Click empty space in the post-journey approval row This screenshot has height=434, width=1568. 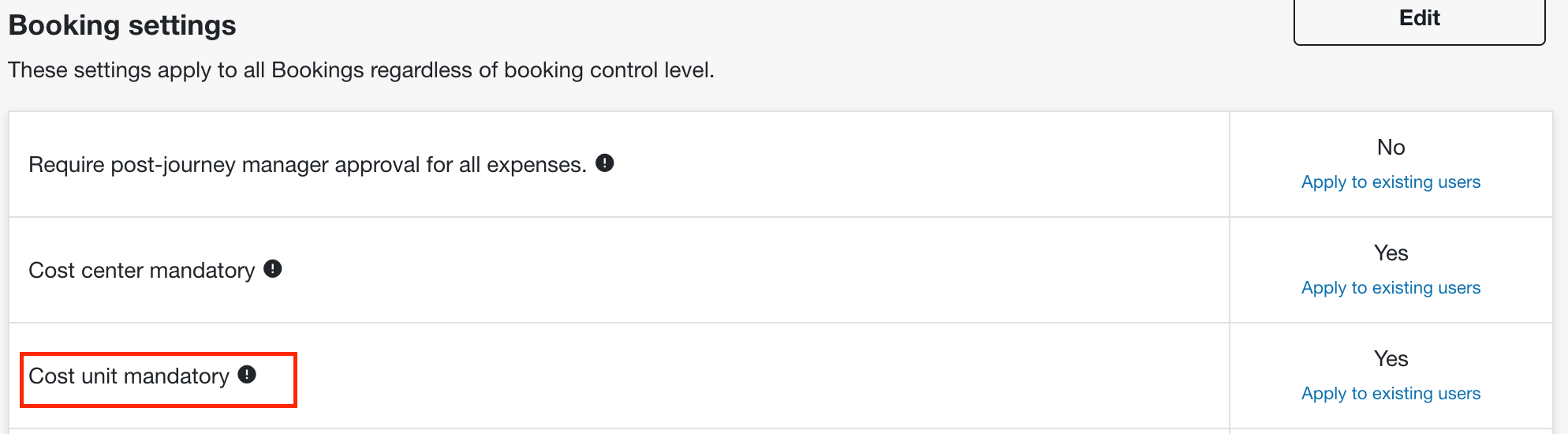tap(907, 164)
